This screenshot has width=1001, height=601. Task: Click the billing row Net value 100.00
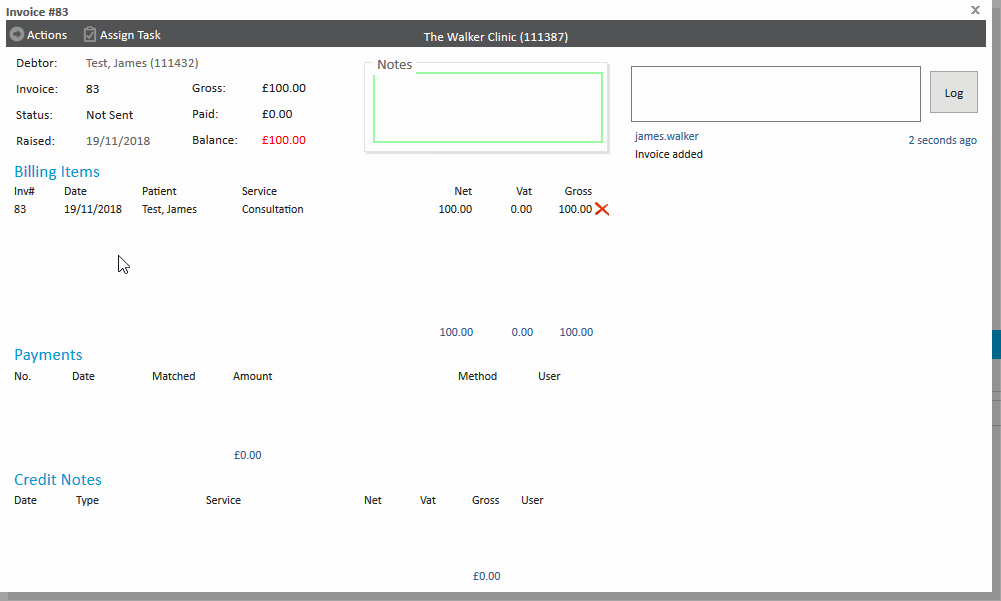click(455, 209)
